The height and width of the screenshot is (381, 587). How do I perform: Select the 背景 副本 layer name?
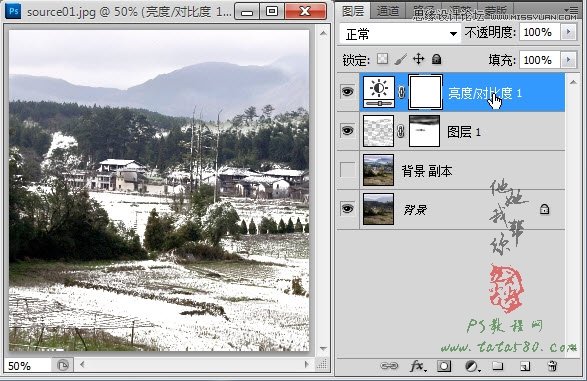[427, 171]
